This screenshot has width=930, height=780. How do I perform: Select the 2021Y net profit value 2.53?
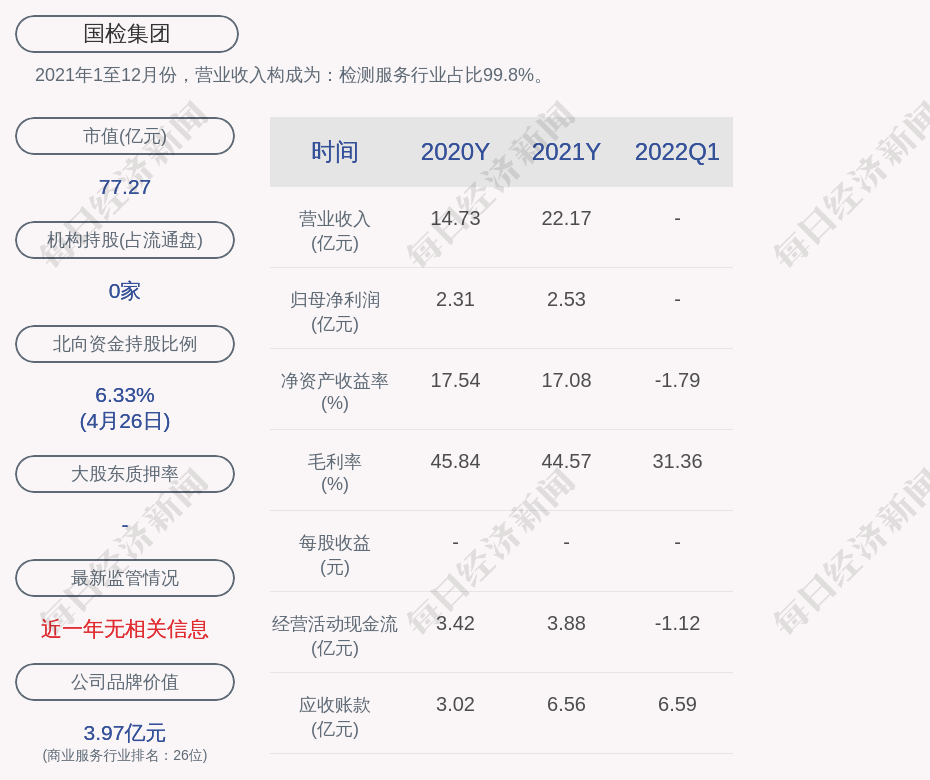click(566, 300)
